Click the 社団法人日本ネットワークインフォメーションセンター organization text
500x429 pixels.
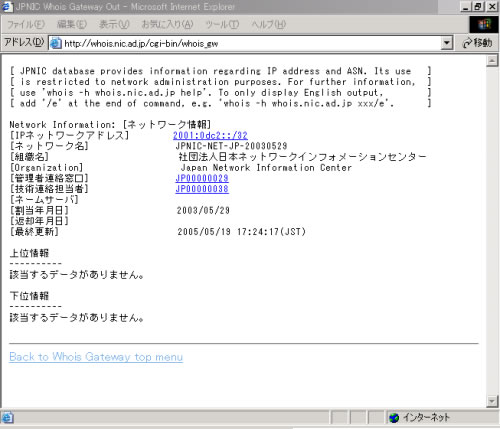click(302, 157)
